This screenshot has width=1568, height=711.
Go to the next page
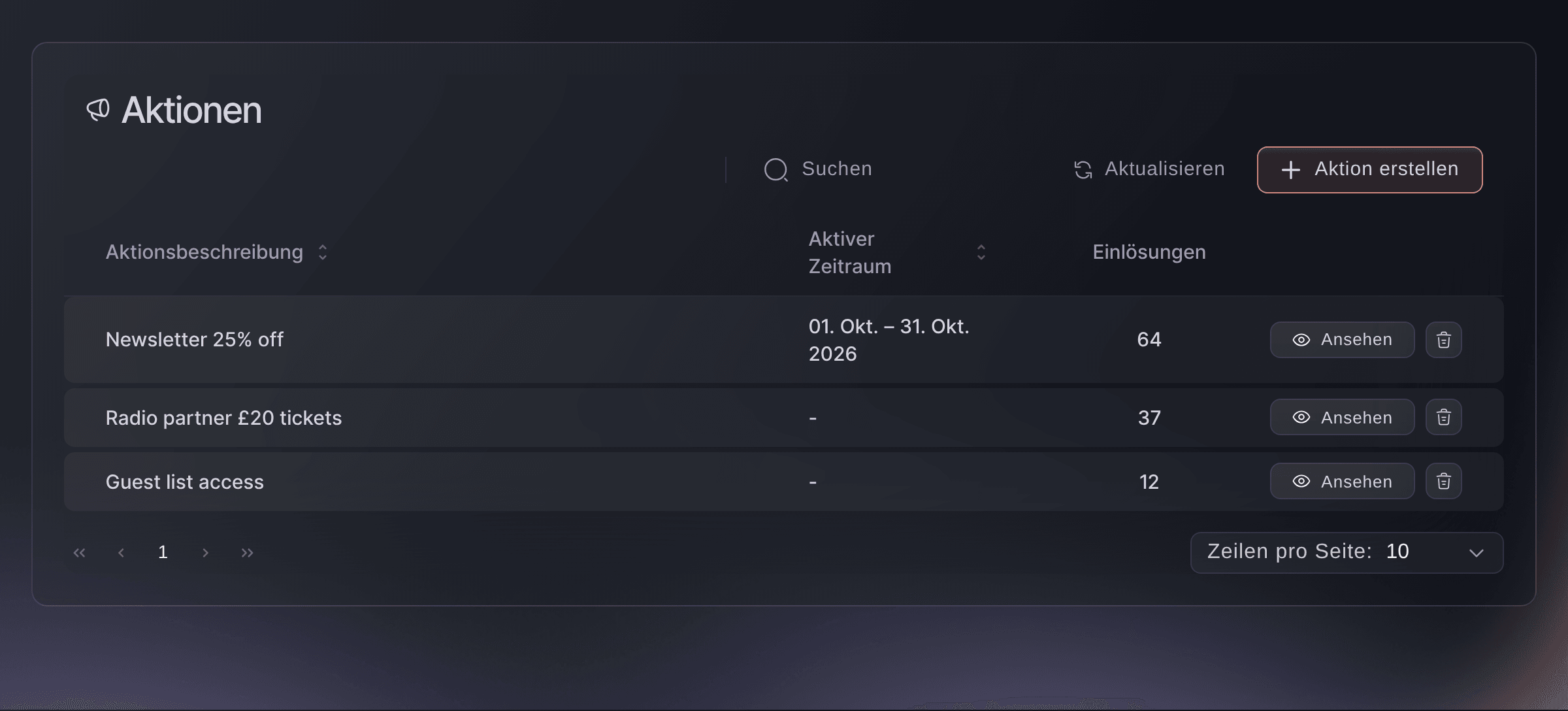point(205,553)
